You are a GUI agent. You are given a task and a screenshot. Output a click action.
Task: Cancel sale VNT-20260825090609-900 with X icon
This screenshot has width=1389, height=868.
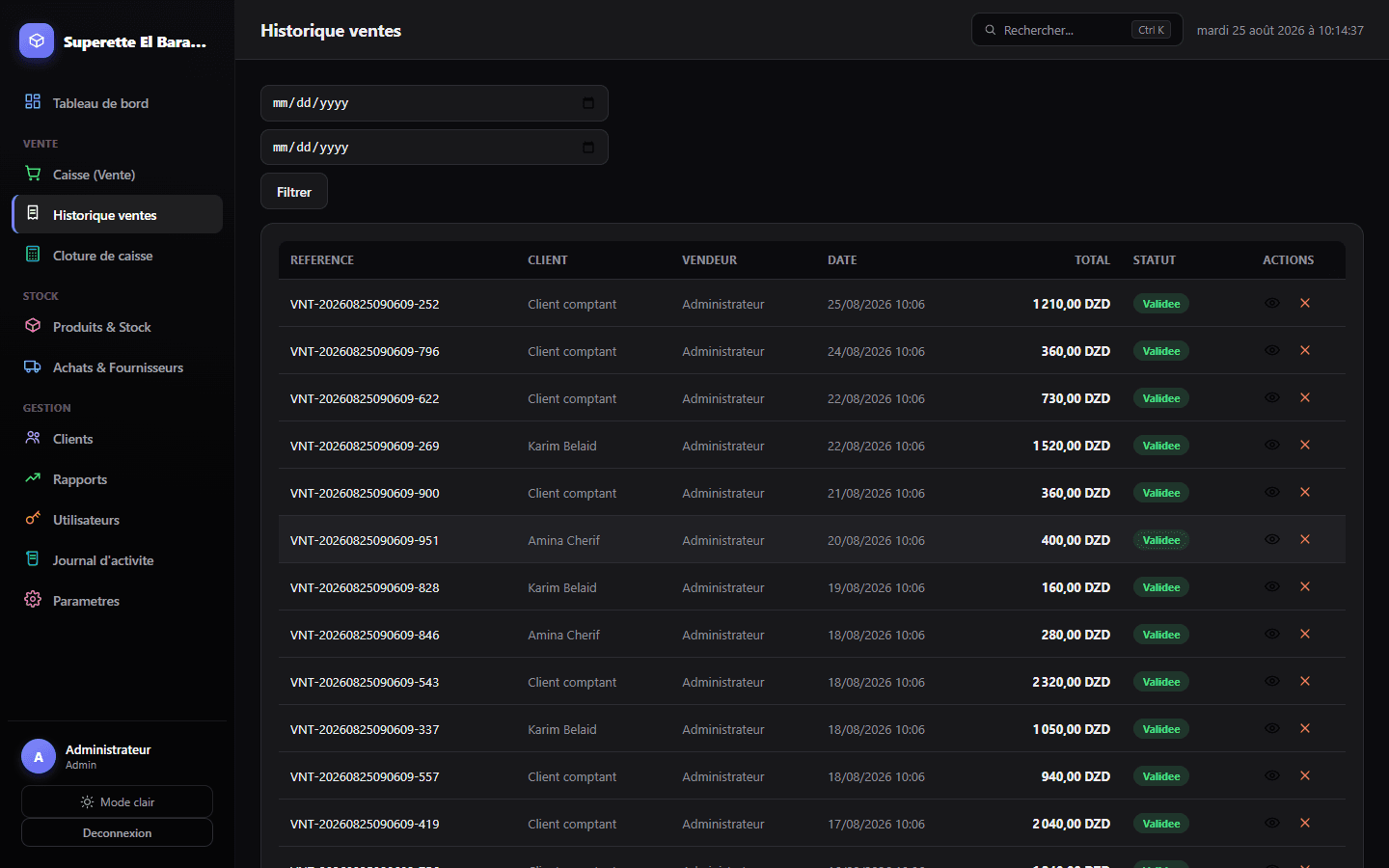(x=1305, y=492)
